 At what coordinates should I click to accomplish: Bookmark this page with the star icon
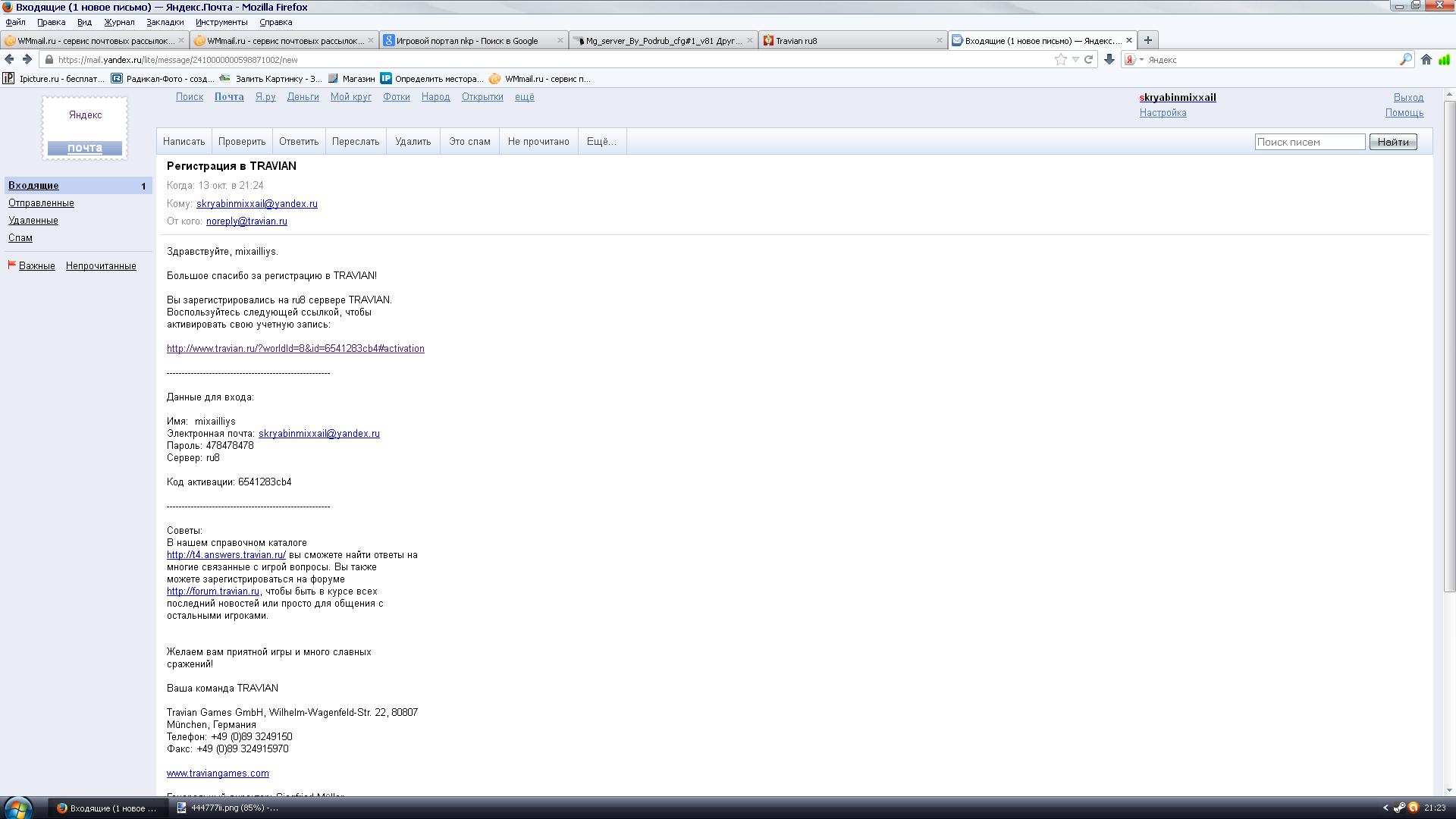pos(1061,59)
